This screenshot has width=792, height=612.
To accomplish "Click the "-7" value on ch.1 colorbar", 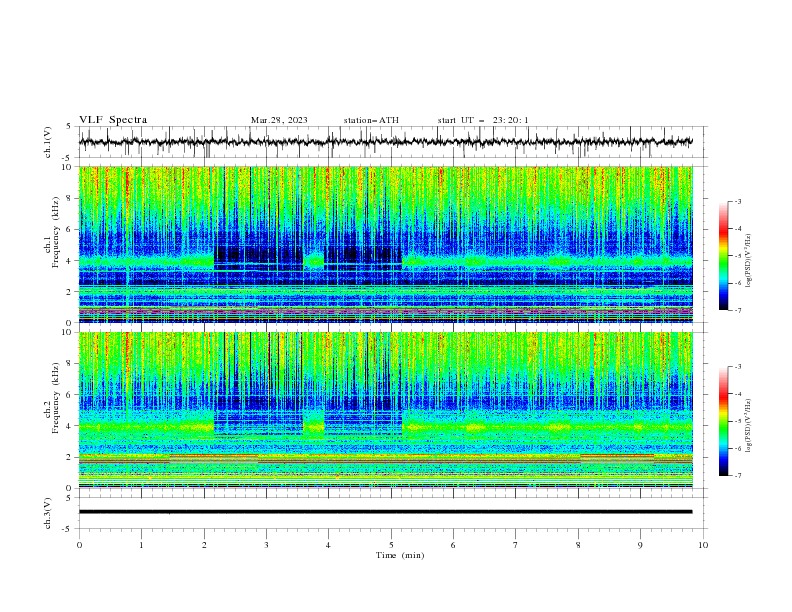I will (x=738, y=310).
